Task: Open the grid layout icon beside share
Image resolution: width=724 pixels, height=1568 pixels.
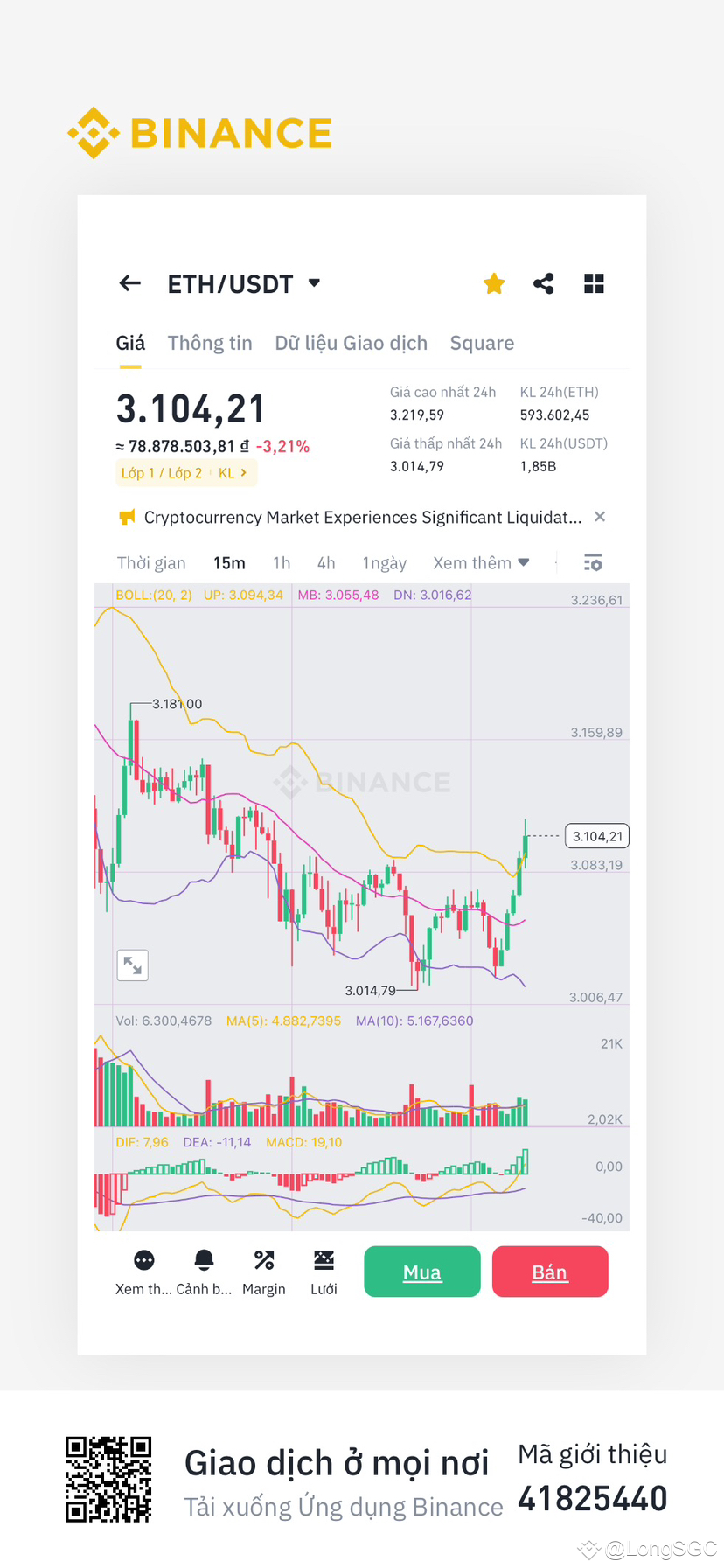Action: point(594,283)
